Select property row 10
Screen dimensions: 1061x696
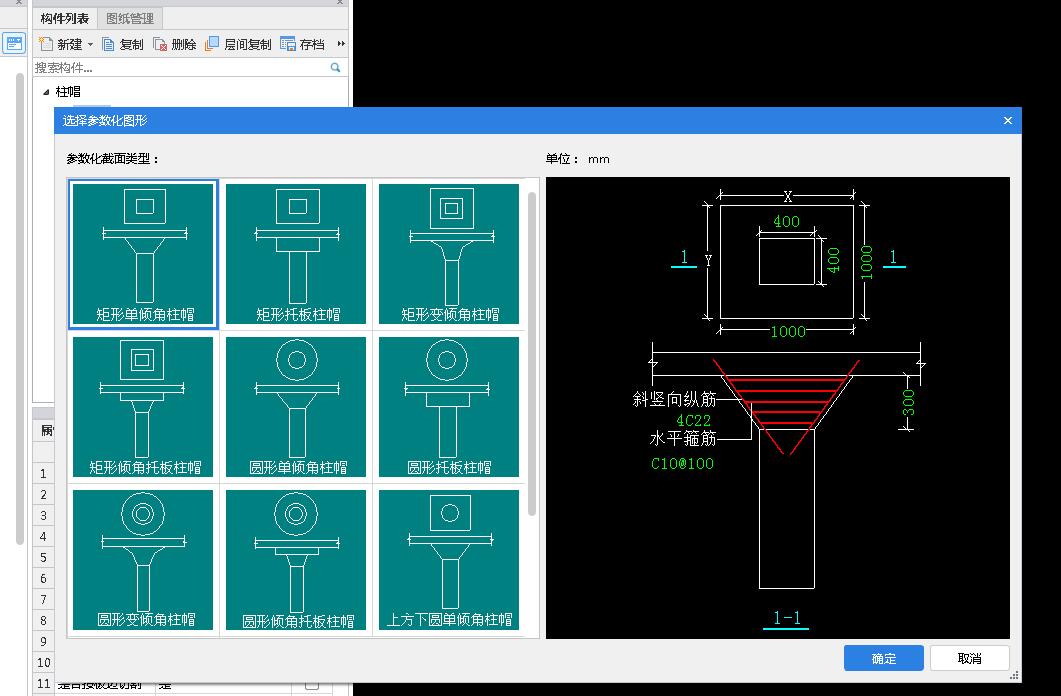(43, 662)
